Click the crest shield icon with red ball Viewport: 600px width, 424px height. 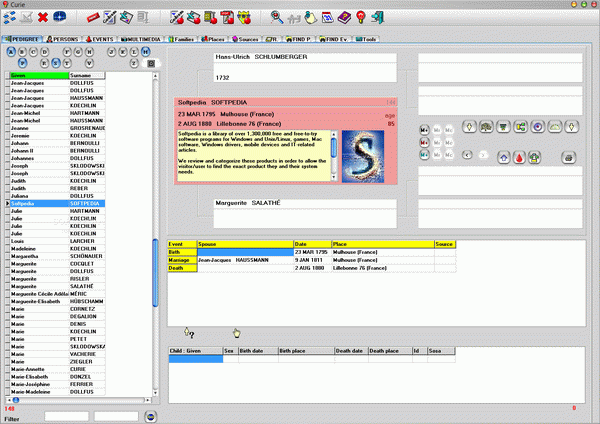pos(244,18)
